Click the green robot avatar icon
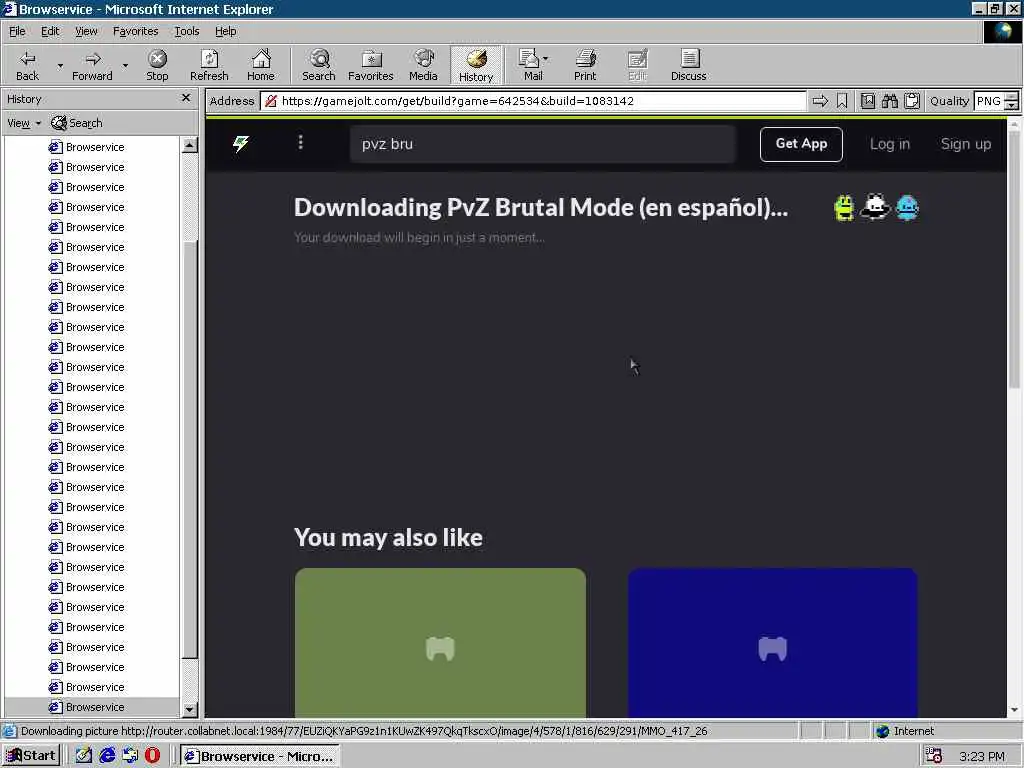This screenshot has width=1024, height=768. (x=844, y=208)
